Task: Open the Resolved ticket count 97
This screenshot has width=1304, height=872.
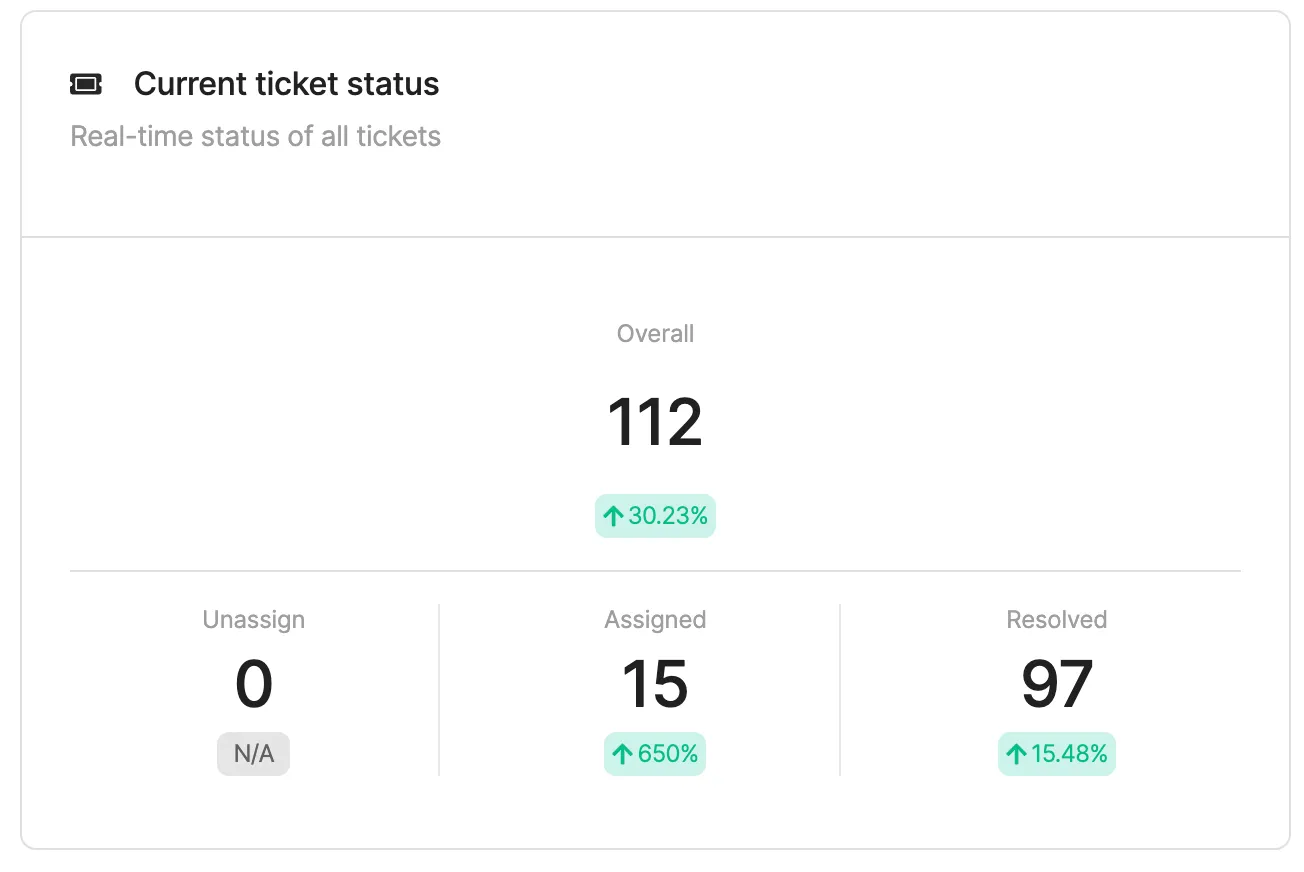Action: [x=1057, y=685]
